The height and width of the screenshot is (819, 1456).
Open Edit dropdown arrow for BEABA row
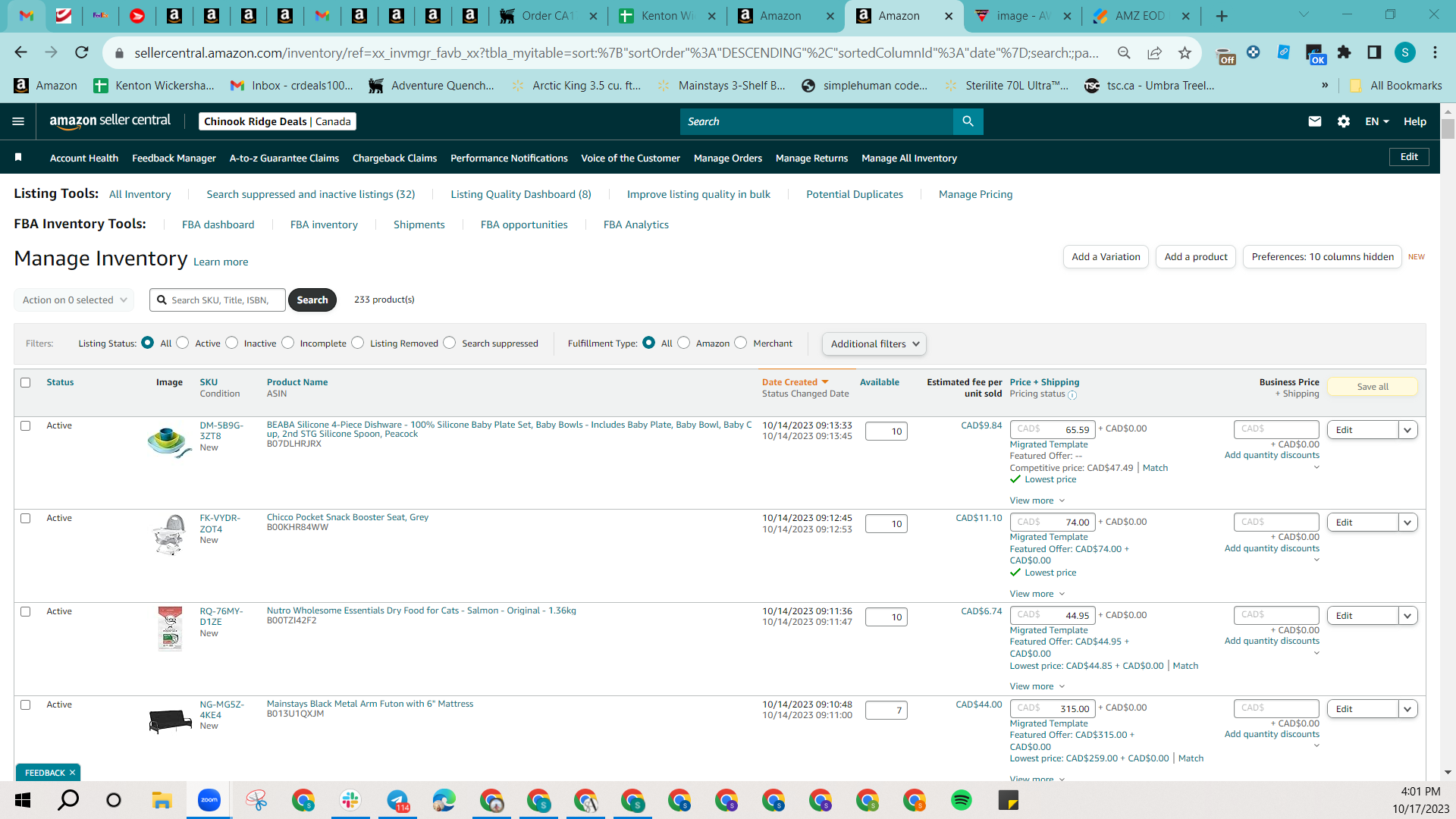pos(1408,430)
